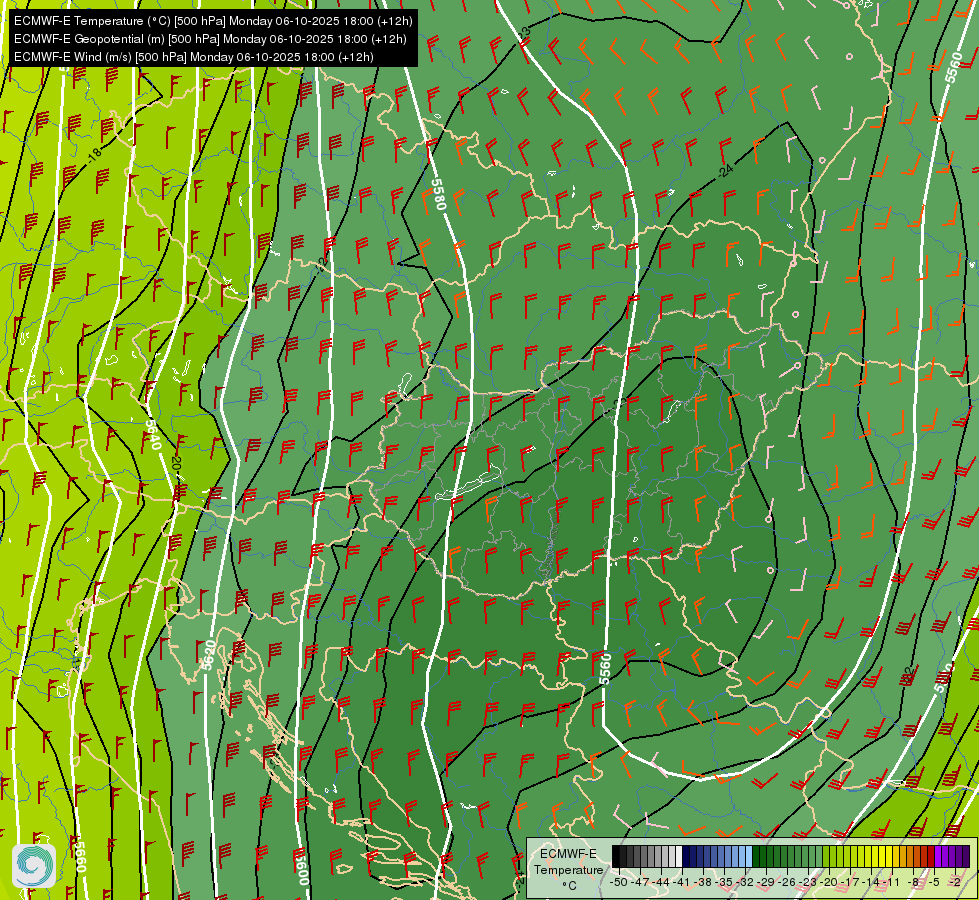Click the legend title ECMWF-E Temperature °C

568,869
